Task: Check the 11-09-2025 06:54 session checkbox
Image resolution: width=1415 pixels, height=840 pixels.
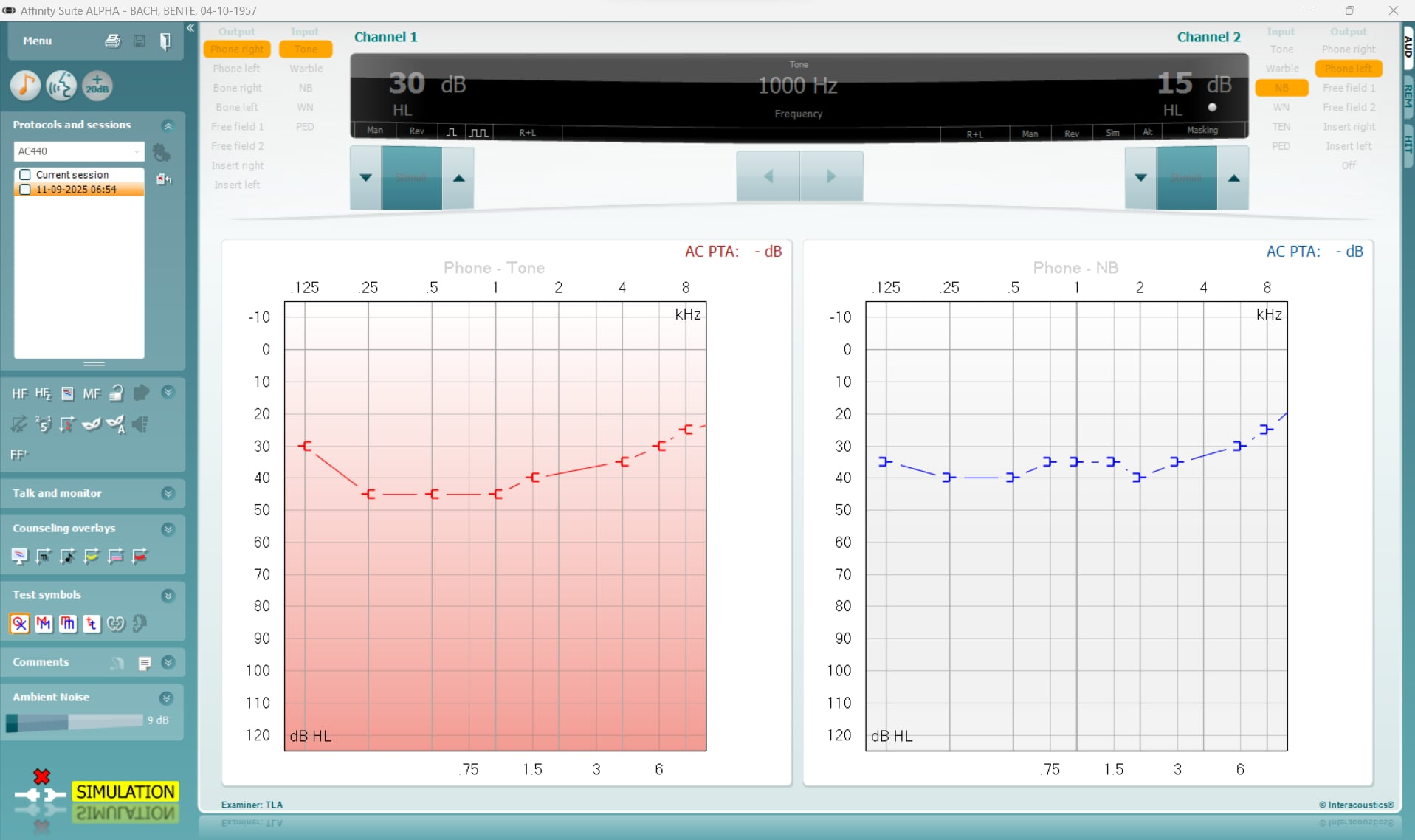Action: (x=25, y=190)
